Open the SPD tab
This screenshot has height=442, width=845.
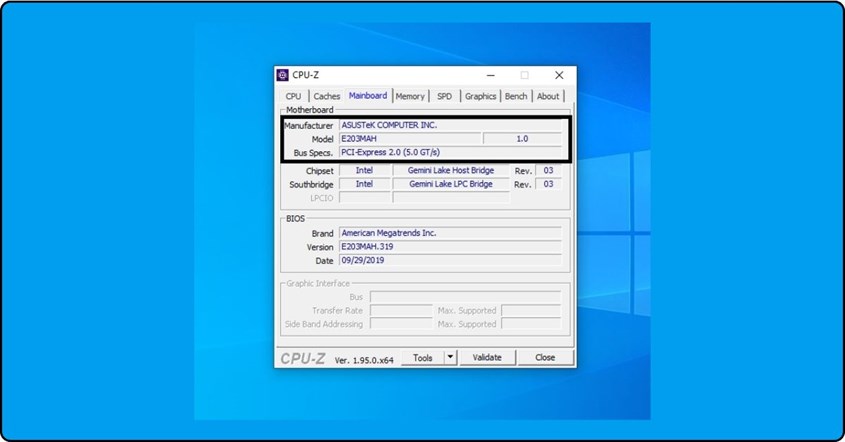click(445, 96)
